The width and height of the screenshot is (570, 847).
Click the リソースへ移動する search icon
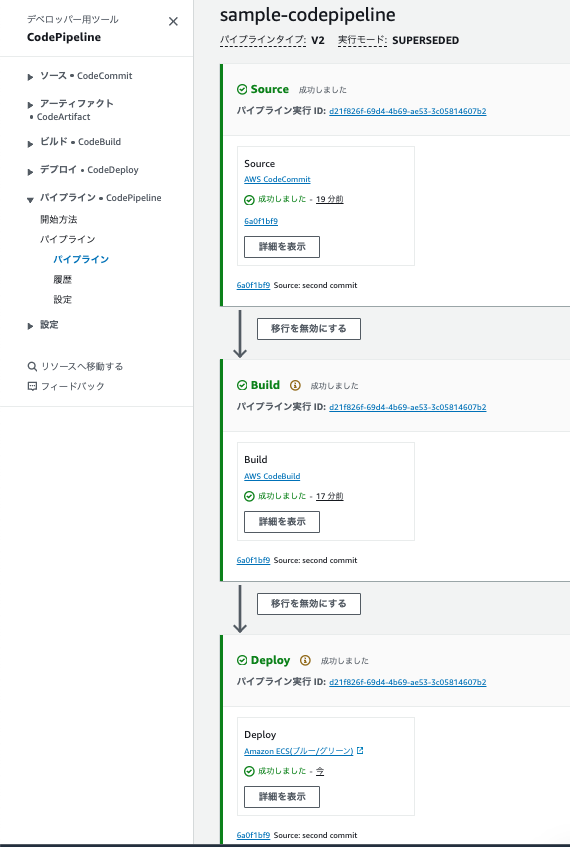tap(32, 366)
